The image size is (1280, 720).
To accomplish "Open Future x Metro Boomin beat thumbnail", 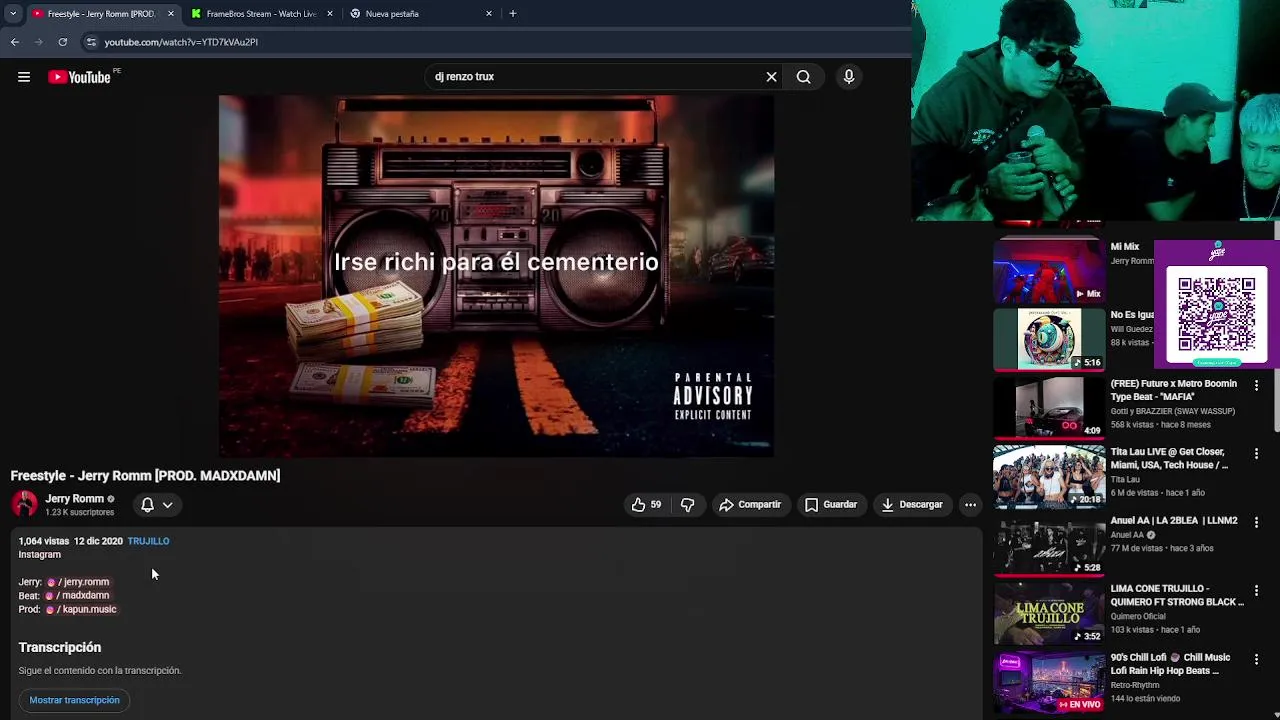I will (x=1048, y=407).
